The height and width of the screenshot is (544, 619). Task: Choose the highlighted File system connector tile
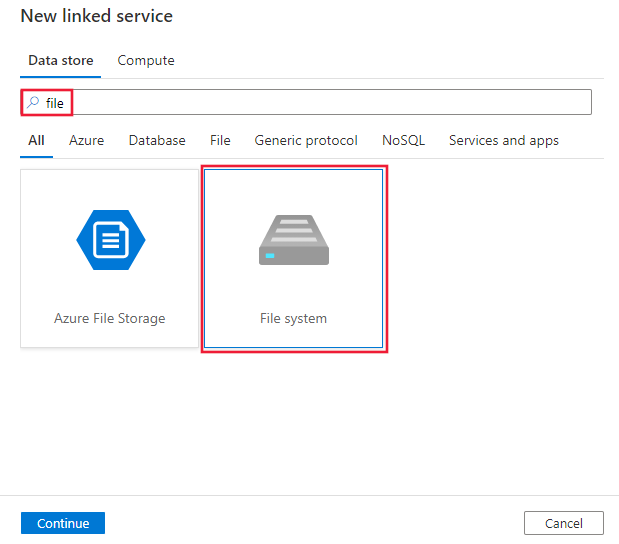click(294, 259)
